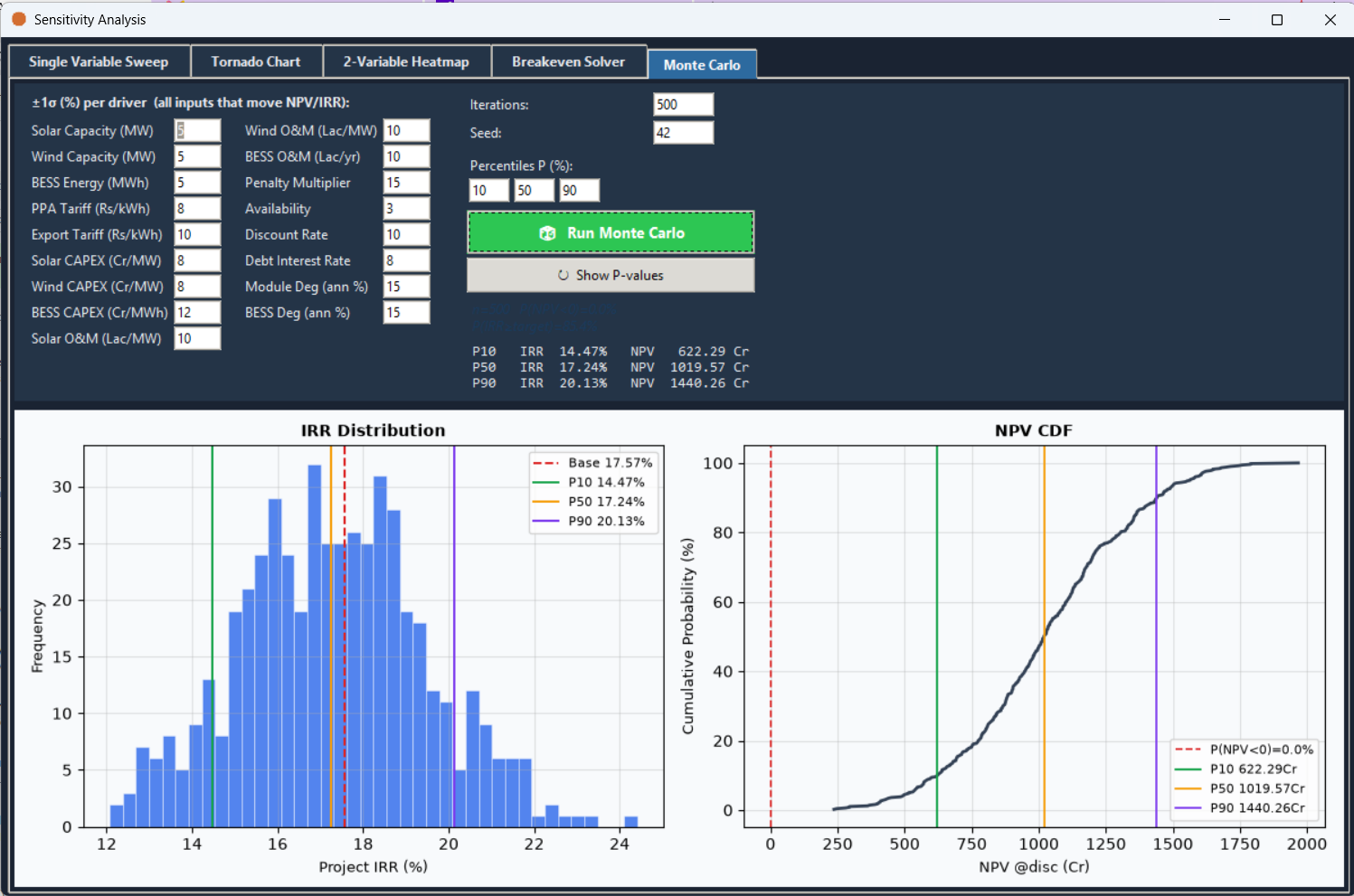The width and height of the screenshot is (1354, 896).
Task: Edit the Debt Interest Rate field
Action: [406, 260]
